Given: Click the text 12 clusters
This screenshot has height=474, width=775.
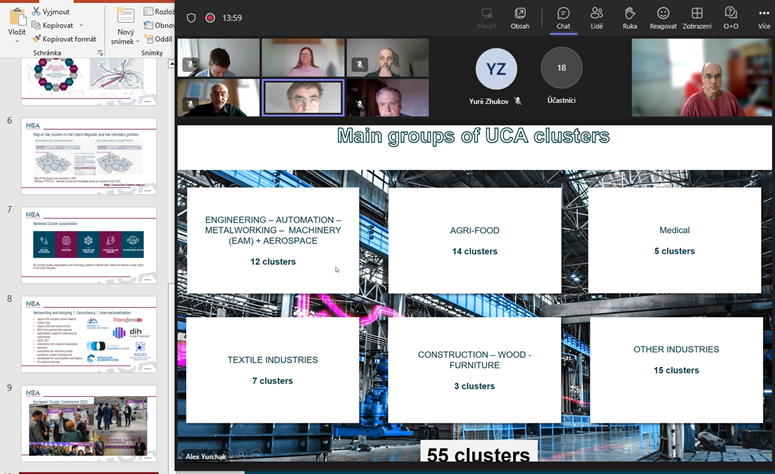Looking at the screenshot, I should [x=273, y=261].
